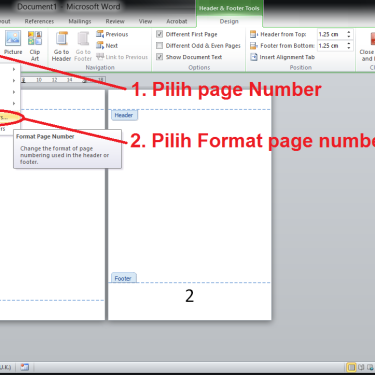The image size is (375, 375).
Task: Toggle the Different First Page checkbox
Action: pyautogui.click(x=160, y=34)
